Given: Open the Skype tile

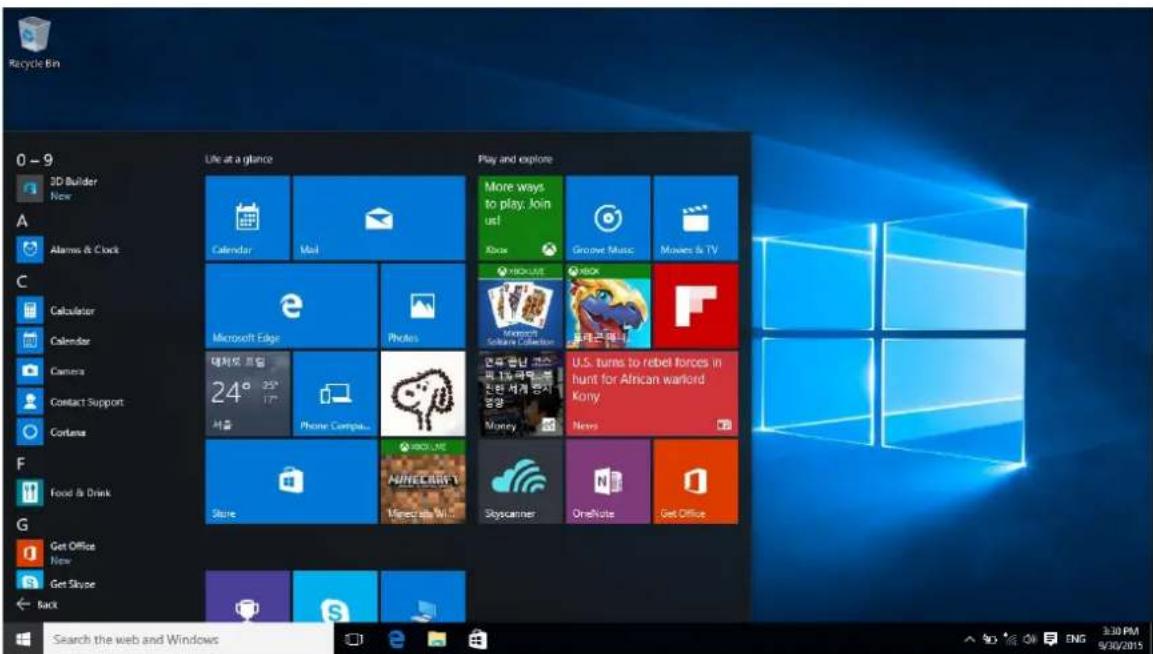Looking at the screenshot, I should pos(335,596).
